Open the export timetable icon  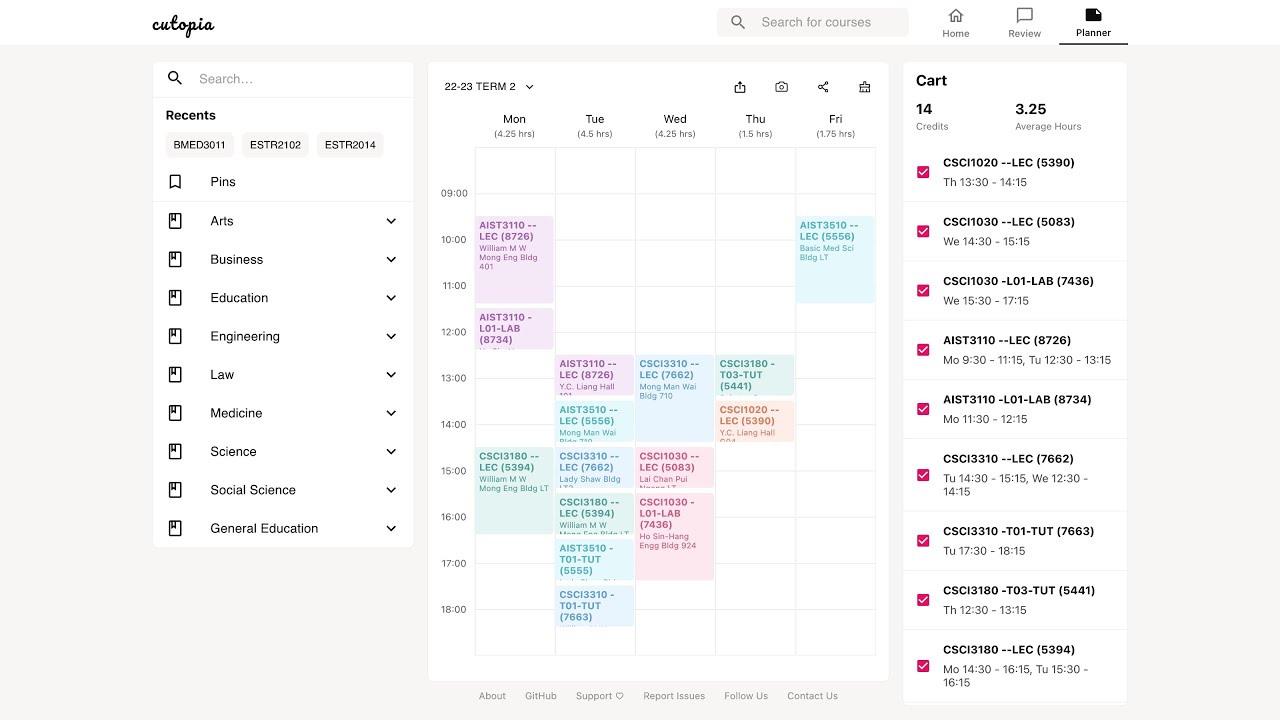tap(740, 87)
